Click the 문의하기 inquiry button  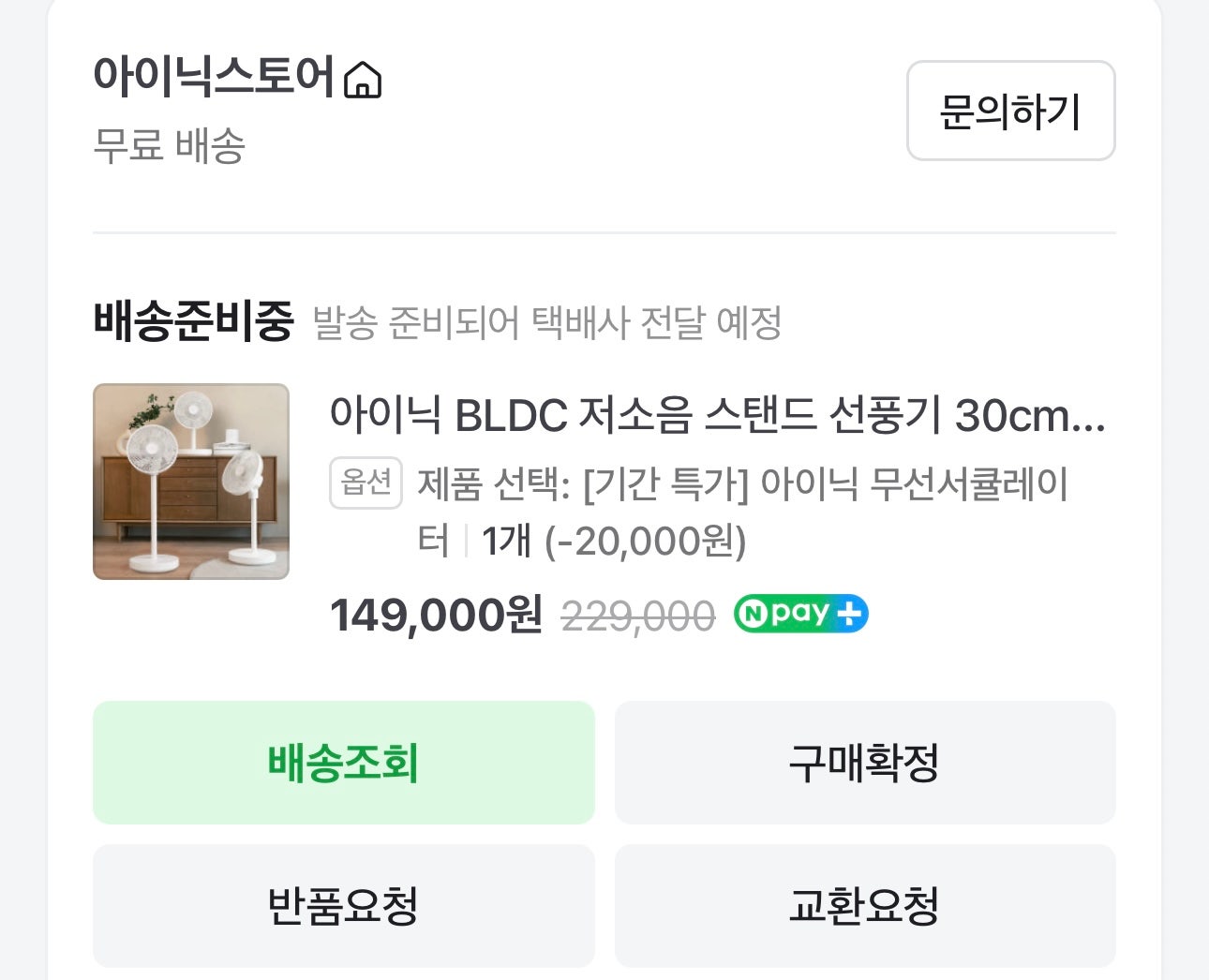[1010, 111]
